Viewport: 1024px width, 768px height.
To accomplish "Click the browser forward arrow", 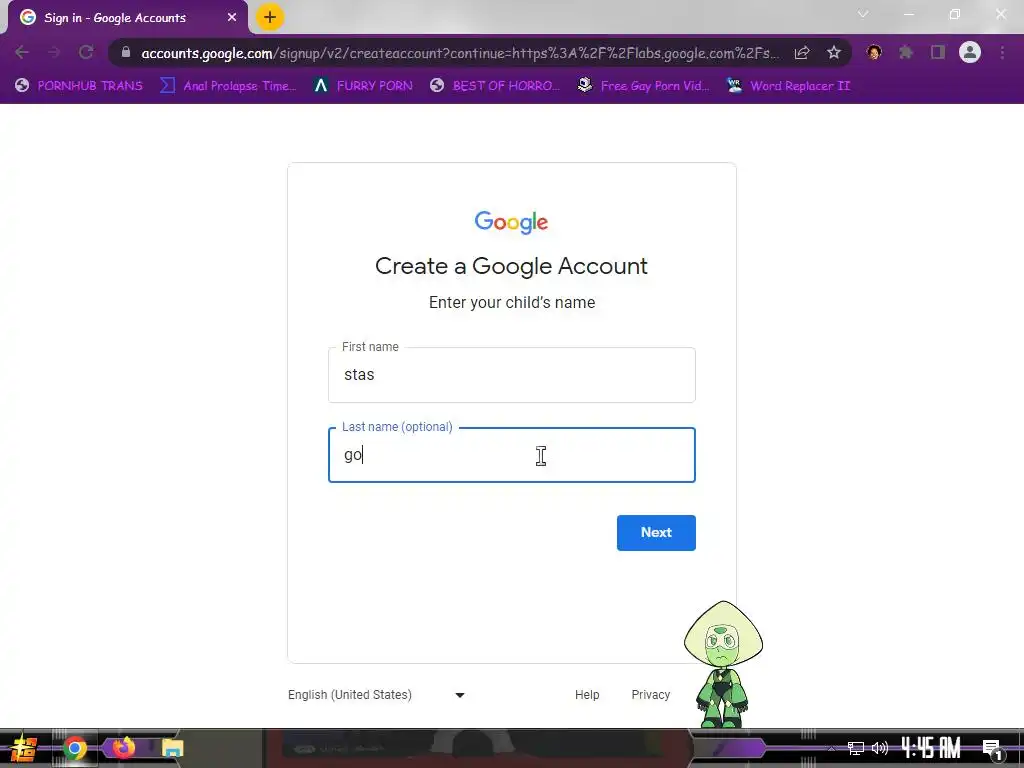I will [54, 52].
